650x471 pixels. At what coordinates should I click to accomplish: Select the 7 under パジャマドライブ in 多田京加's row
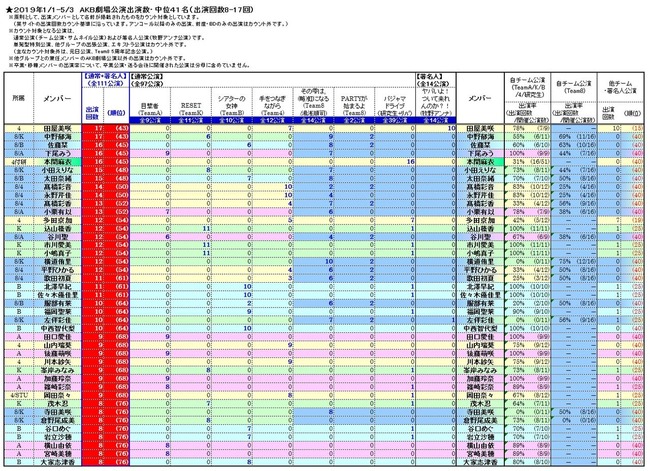tap(395, 220)
